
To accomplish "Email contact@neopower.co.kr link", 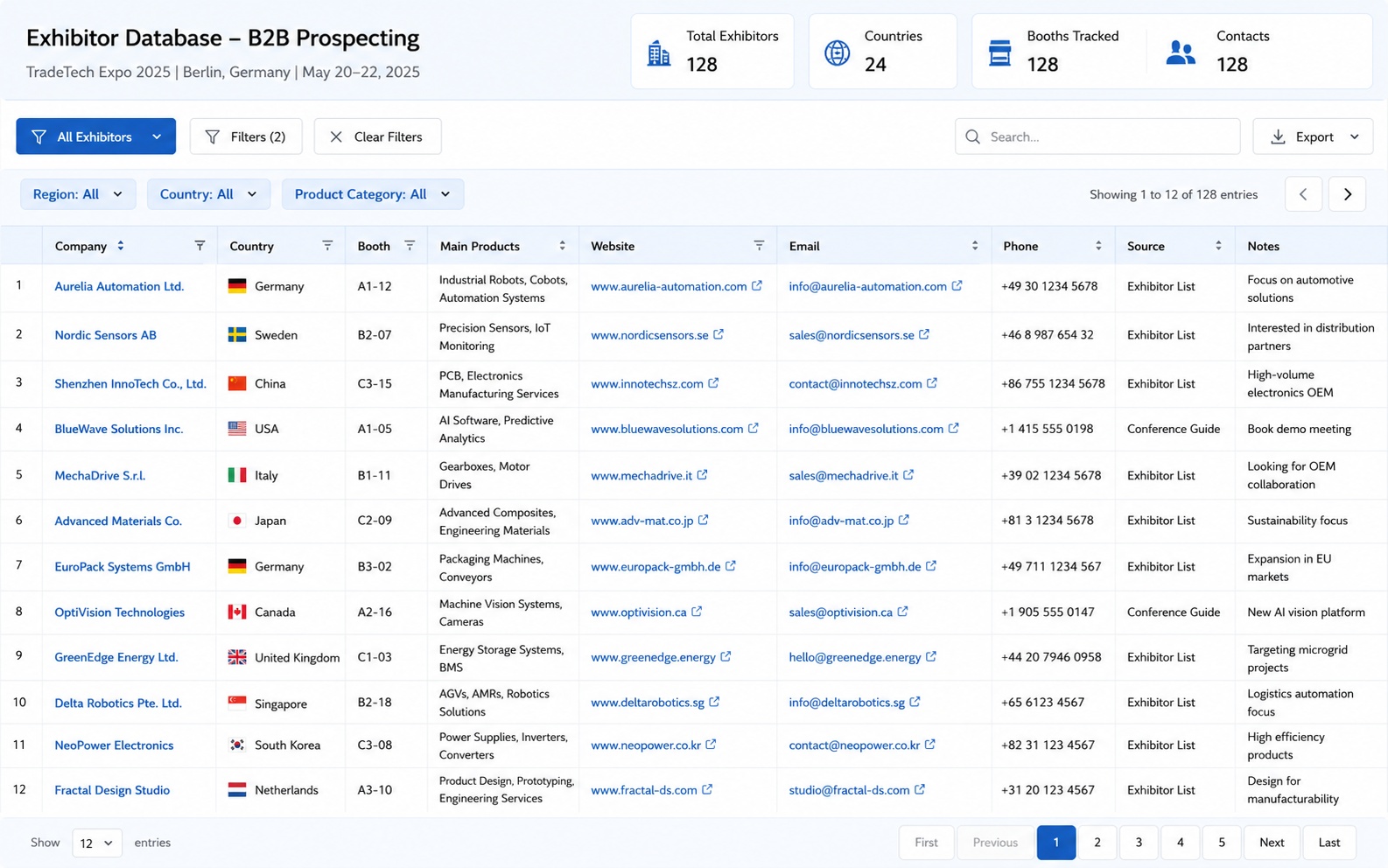I will (854, 745).
